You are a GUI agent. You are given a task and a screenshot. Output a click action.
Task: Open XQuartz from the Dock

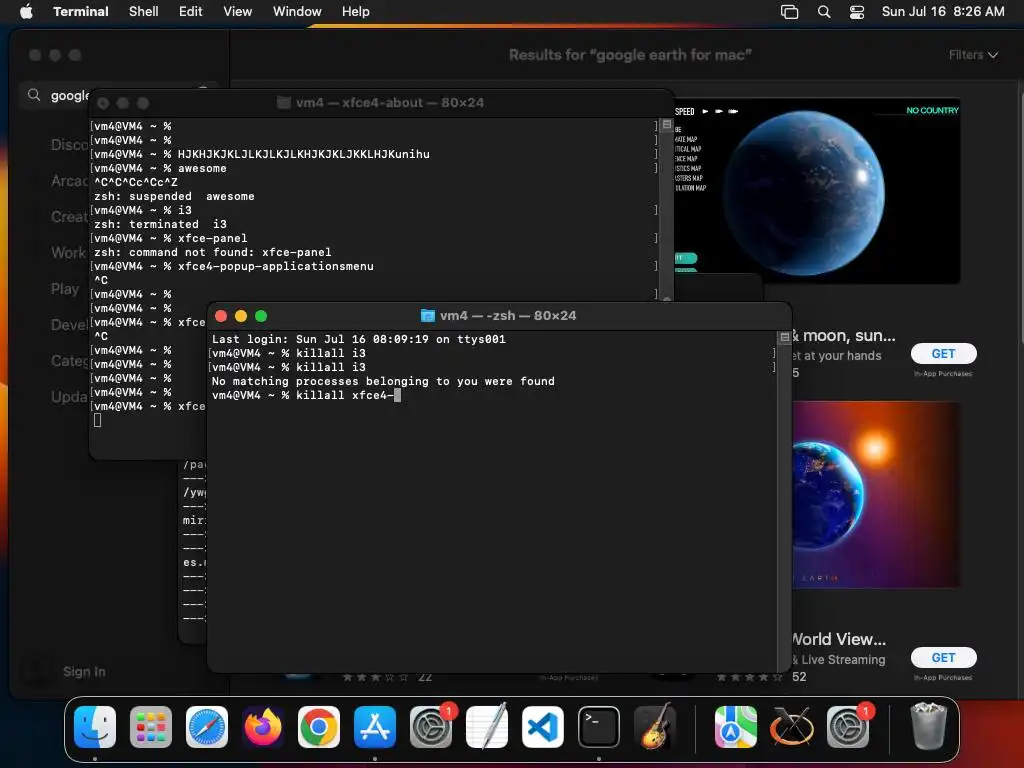point(792,727)
